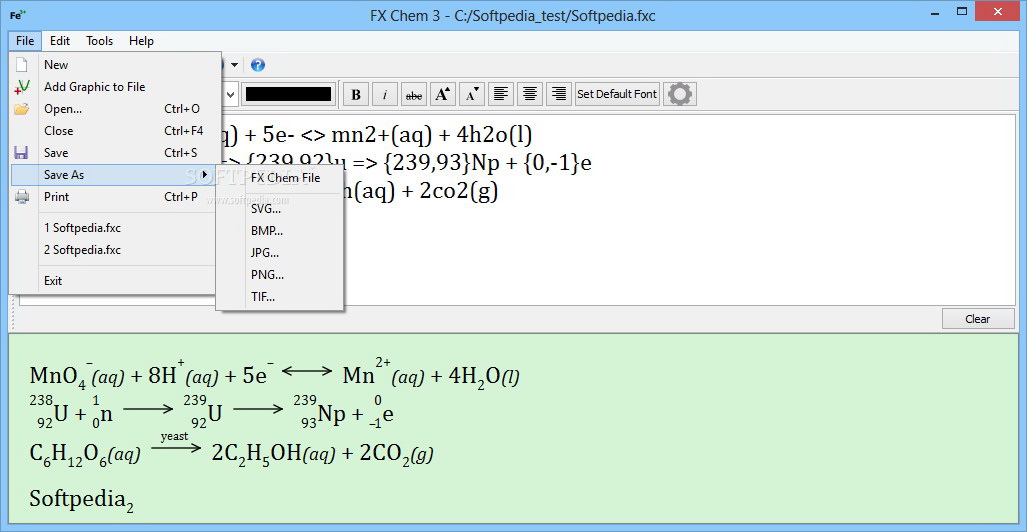Open the toolbar dropdown arrow beside help icon
1027x532 pixels.
(x=234, y=66)
